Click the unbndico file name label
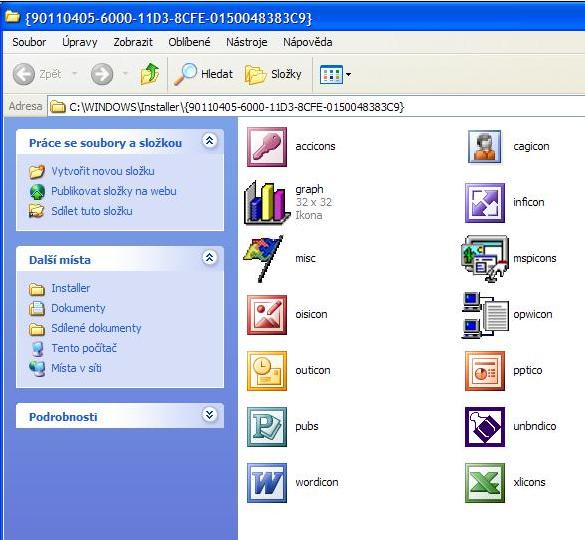585x540 pixels. [x=535, y=426]
